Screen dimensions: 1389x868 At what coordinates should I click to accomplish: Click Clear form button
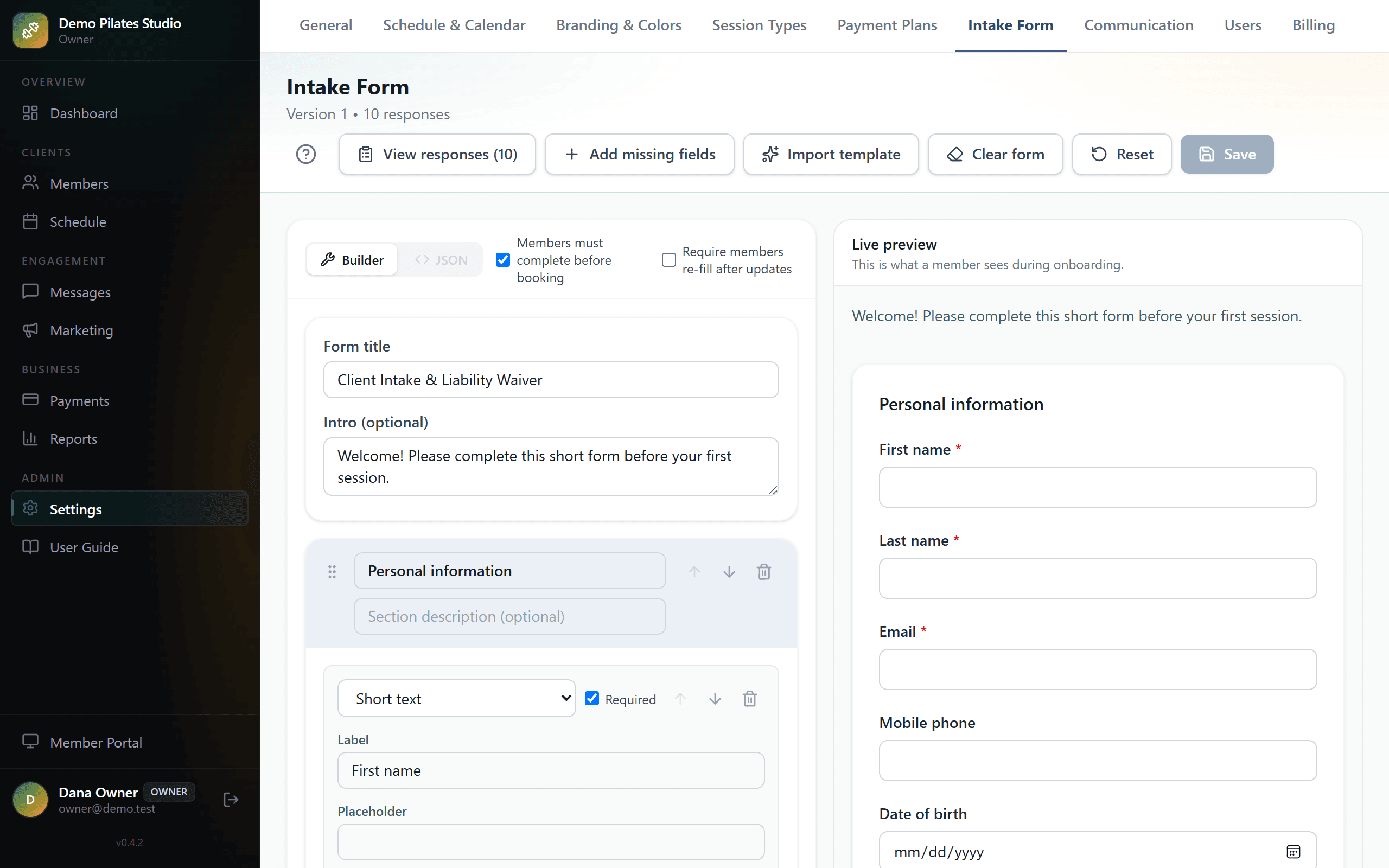995,154
